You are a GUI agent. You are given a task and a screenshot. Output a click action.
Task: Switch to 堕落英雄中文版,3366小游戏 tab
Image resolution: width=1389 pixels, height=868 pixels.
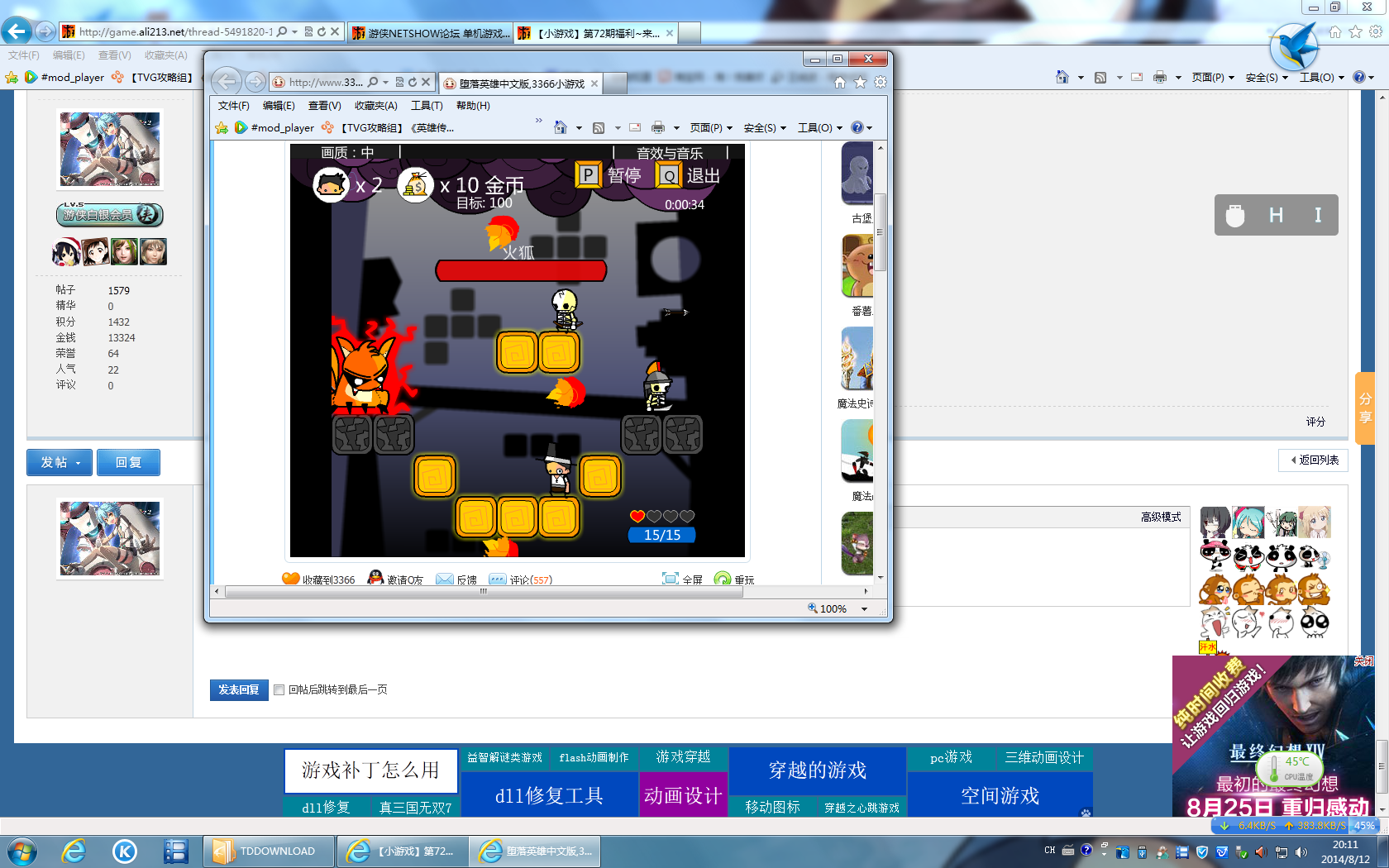click(521, 83)
